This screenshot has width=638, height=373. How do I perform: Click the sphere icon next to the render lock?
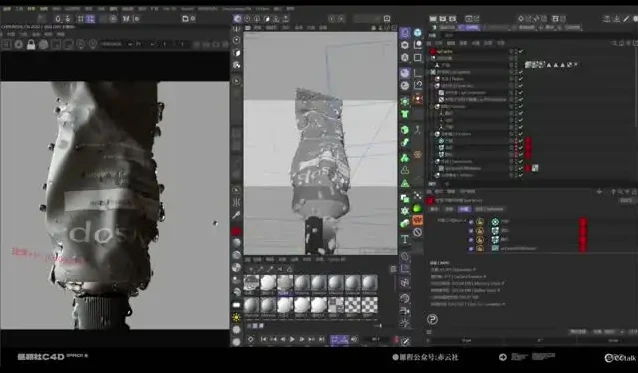pos(43,44)
